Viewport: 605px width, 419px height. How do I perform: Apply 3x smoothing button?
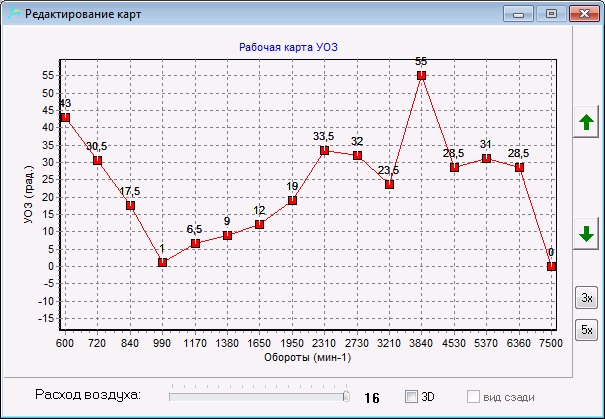586,298
